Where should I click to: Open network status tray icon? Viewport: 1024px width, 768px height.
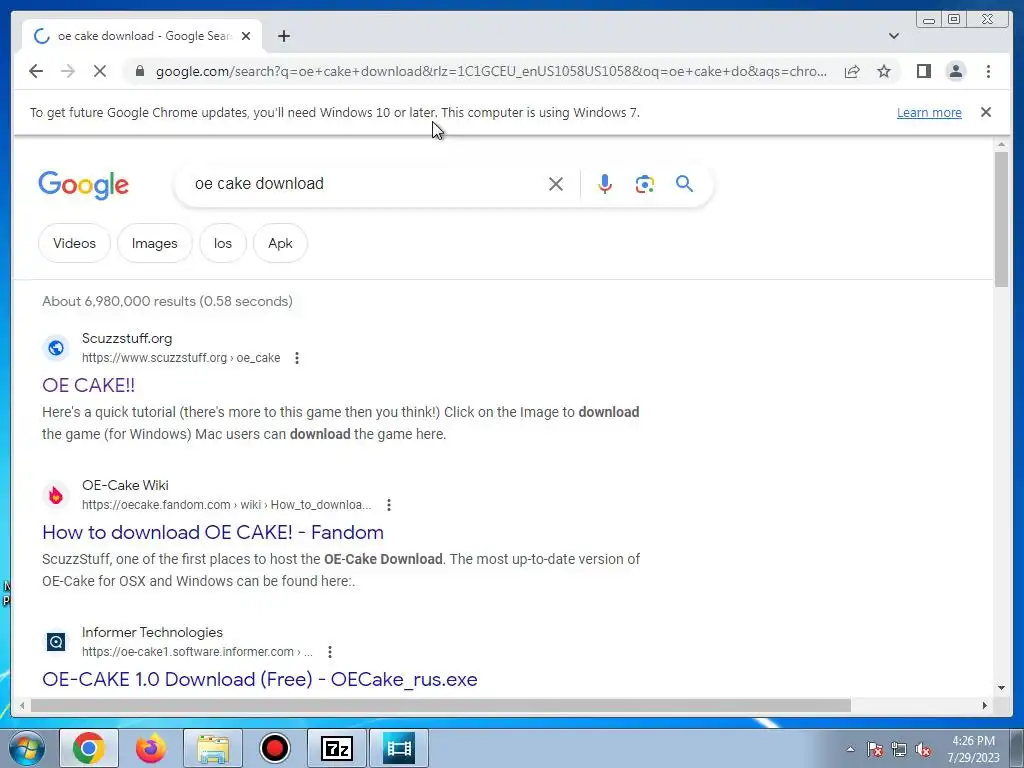tap(899, 749)
